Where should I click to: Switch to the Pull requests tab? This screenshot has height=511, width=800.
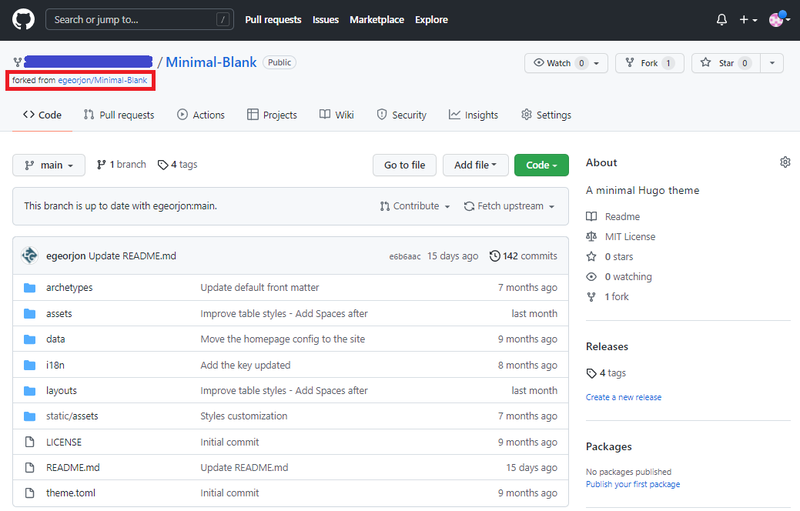click(x=119, y=115)
